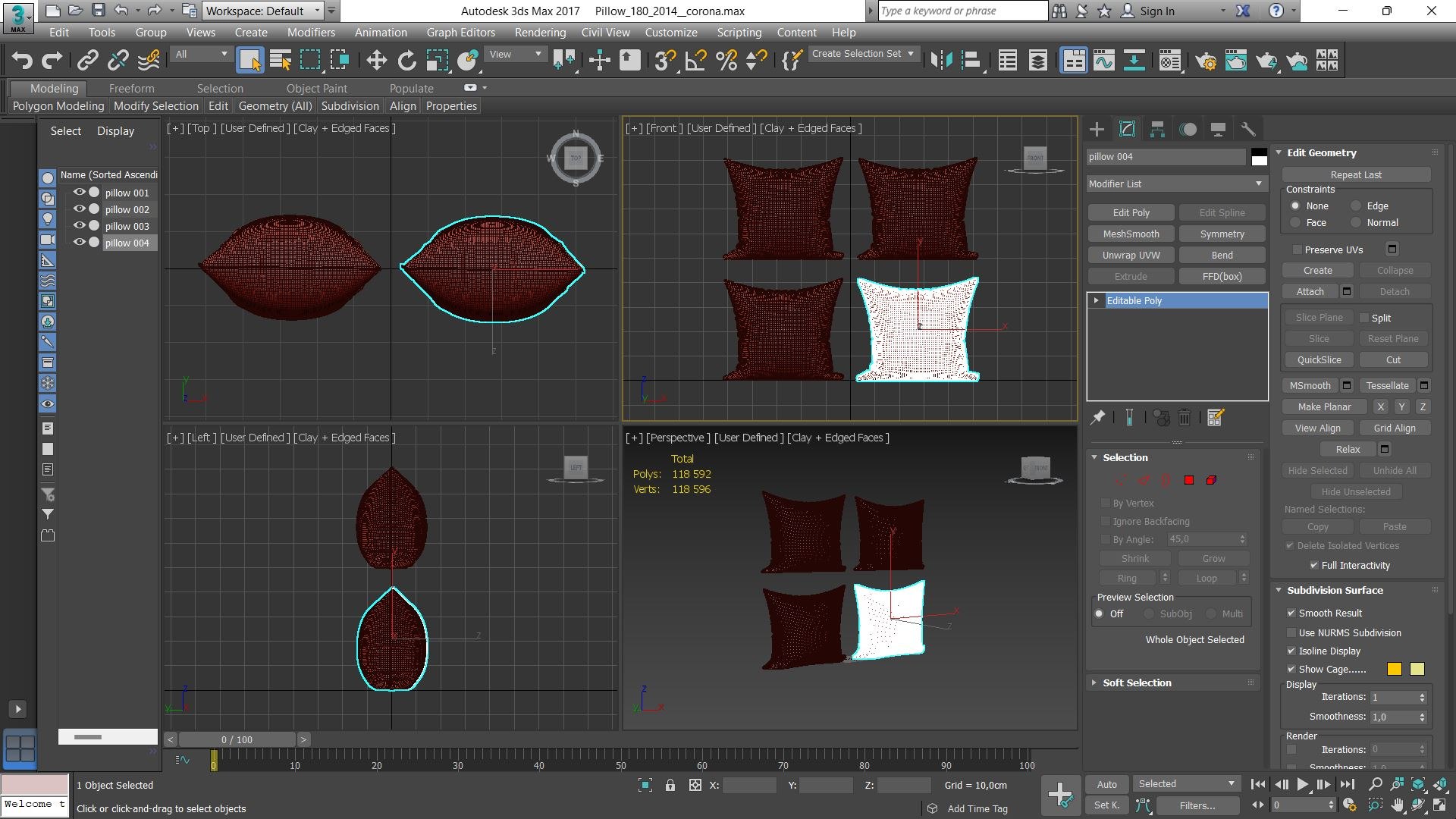Apply the MeshSmooth modifier button
The width and height of the screenshot is (1456, 819).
1131,234
